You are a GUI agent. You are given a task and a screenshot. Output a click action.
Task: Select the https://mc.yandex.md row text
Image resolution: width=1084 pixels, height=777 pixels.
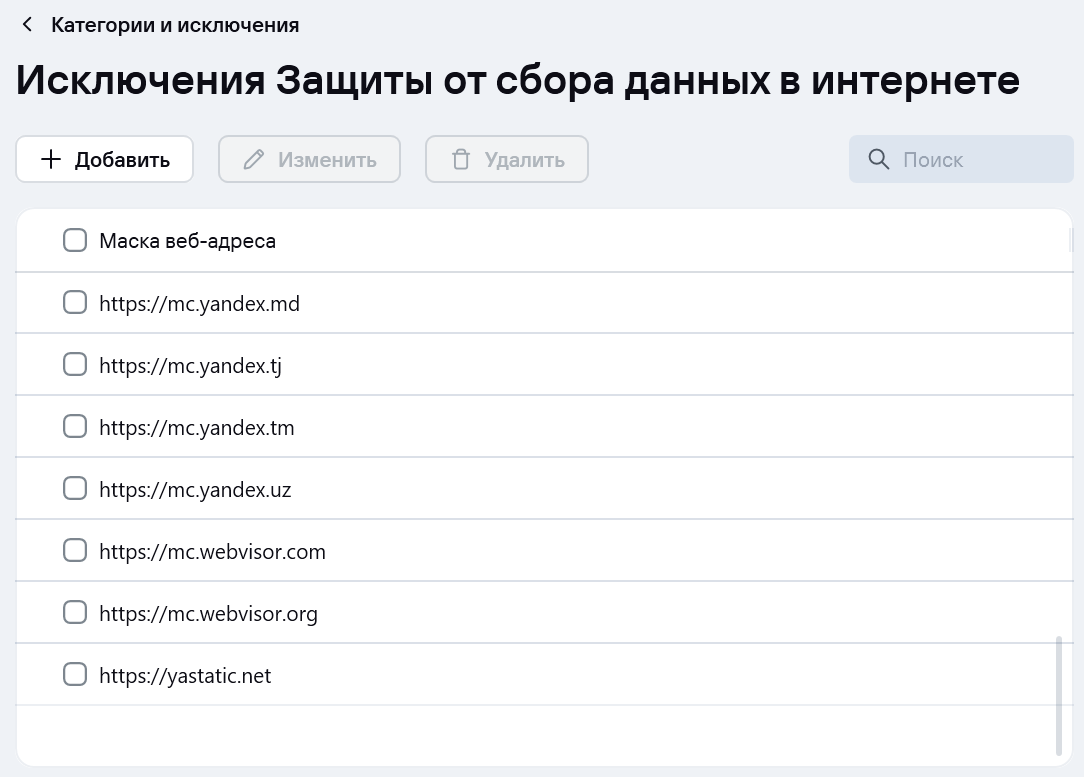199,303
